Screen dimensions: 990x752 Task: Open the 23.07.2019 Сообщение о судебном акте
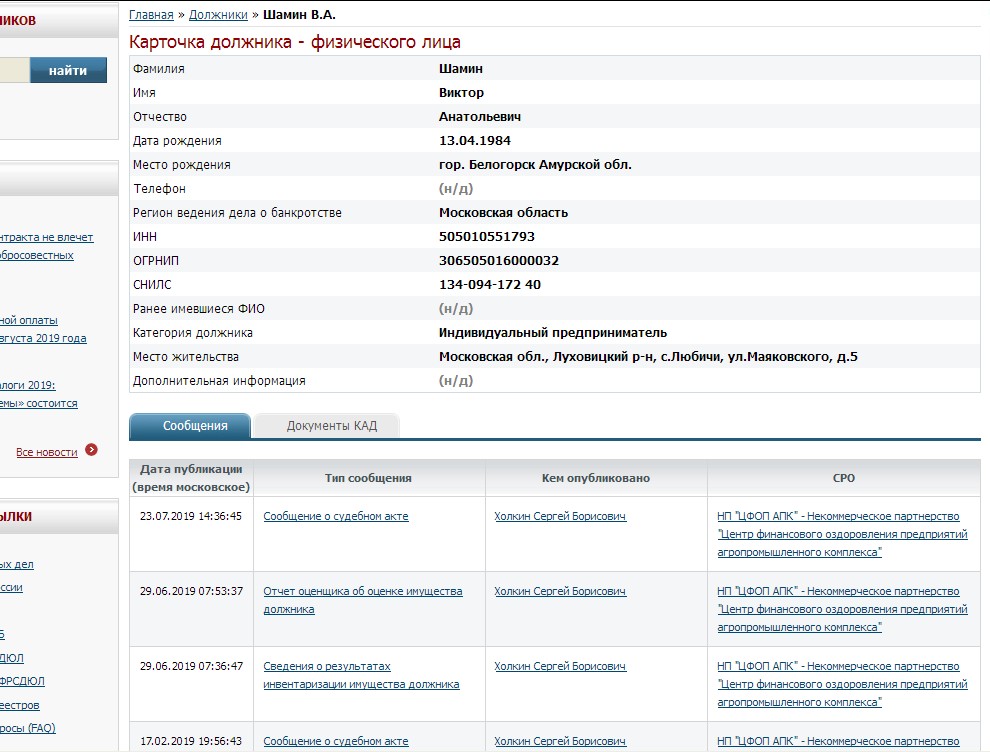coord(335,516)
